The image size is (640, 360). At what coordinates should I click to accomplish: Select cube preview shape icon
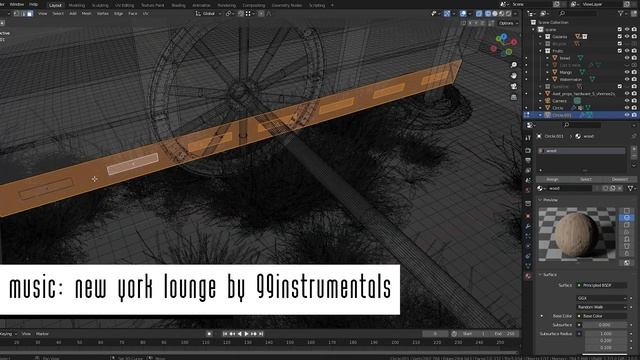click(x=627, y=225)
